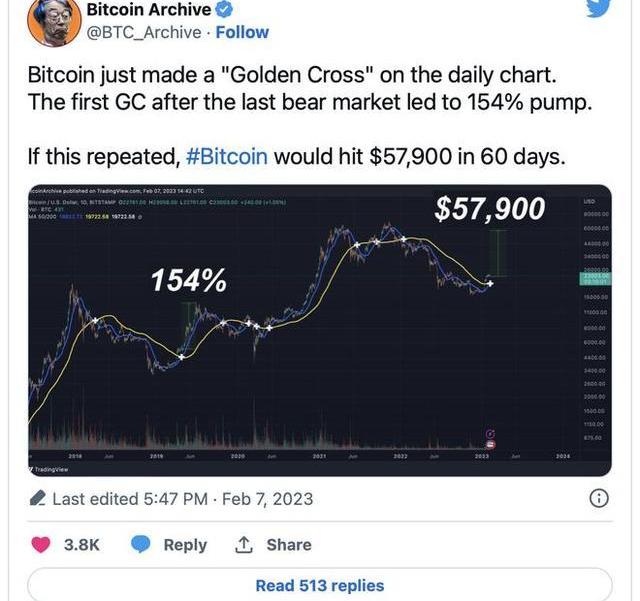Click the 3.8K likes count
The width and height of the screenshot is (640, 601).
[82, 545]
